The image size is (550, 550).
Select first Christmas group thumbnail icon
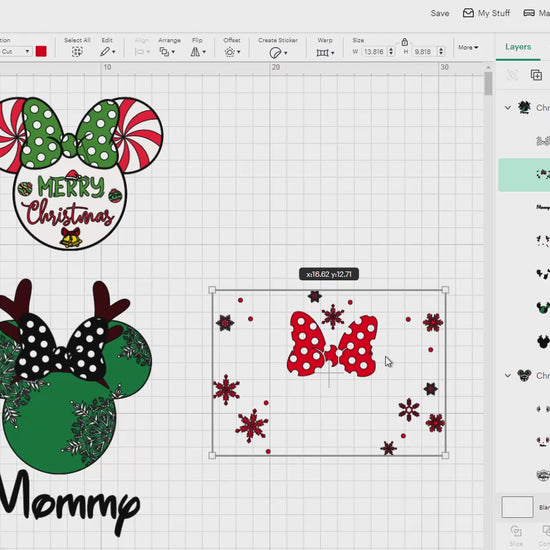524,107
